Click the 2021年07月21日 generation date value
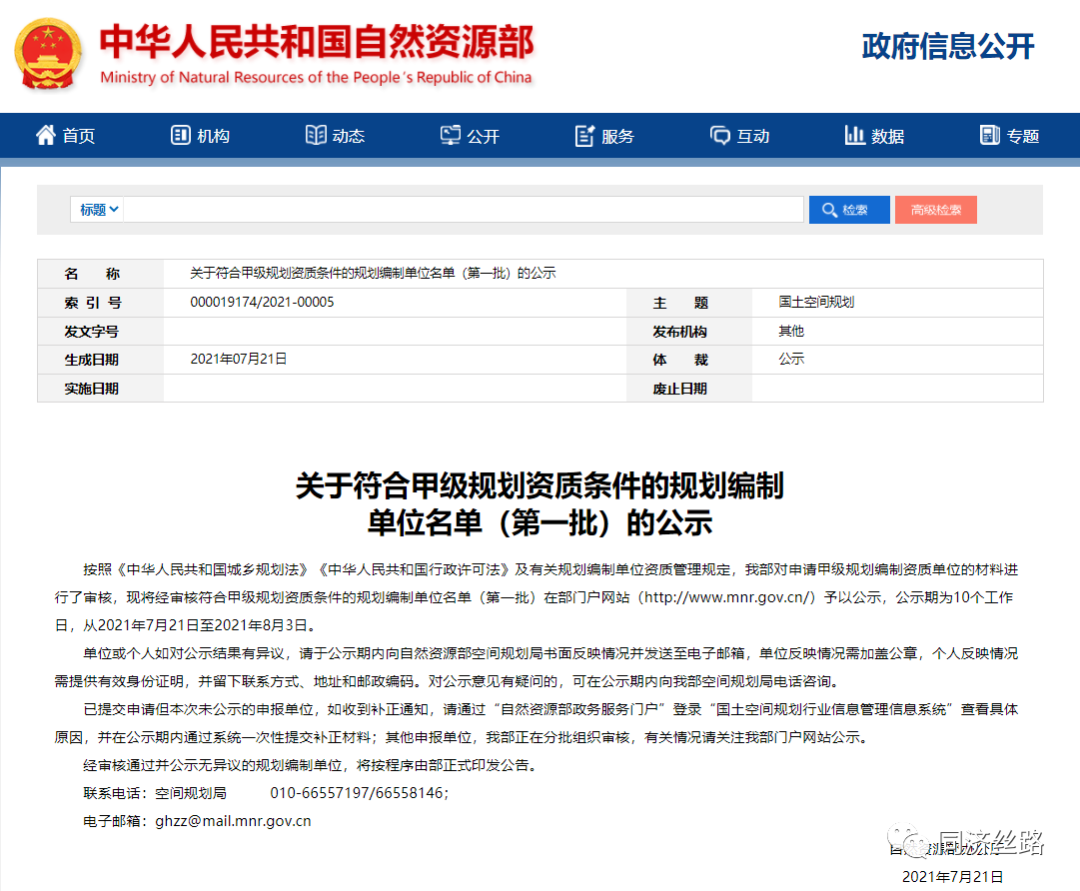This screenshot has height=891, width=1080. (x=239, y=359)
